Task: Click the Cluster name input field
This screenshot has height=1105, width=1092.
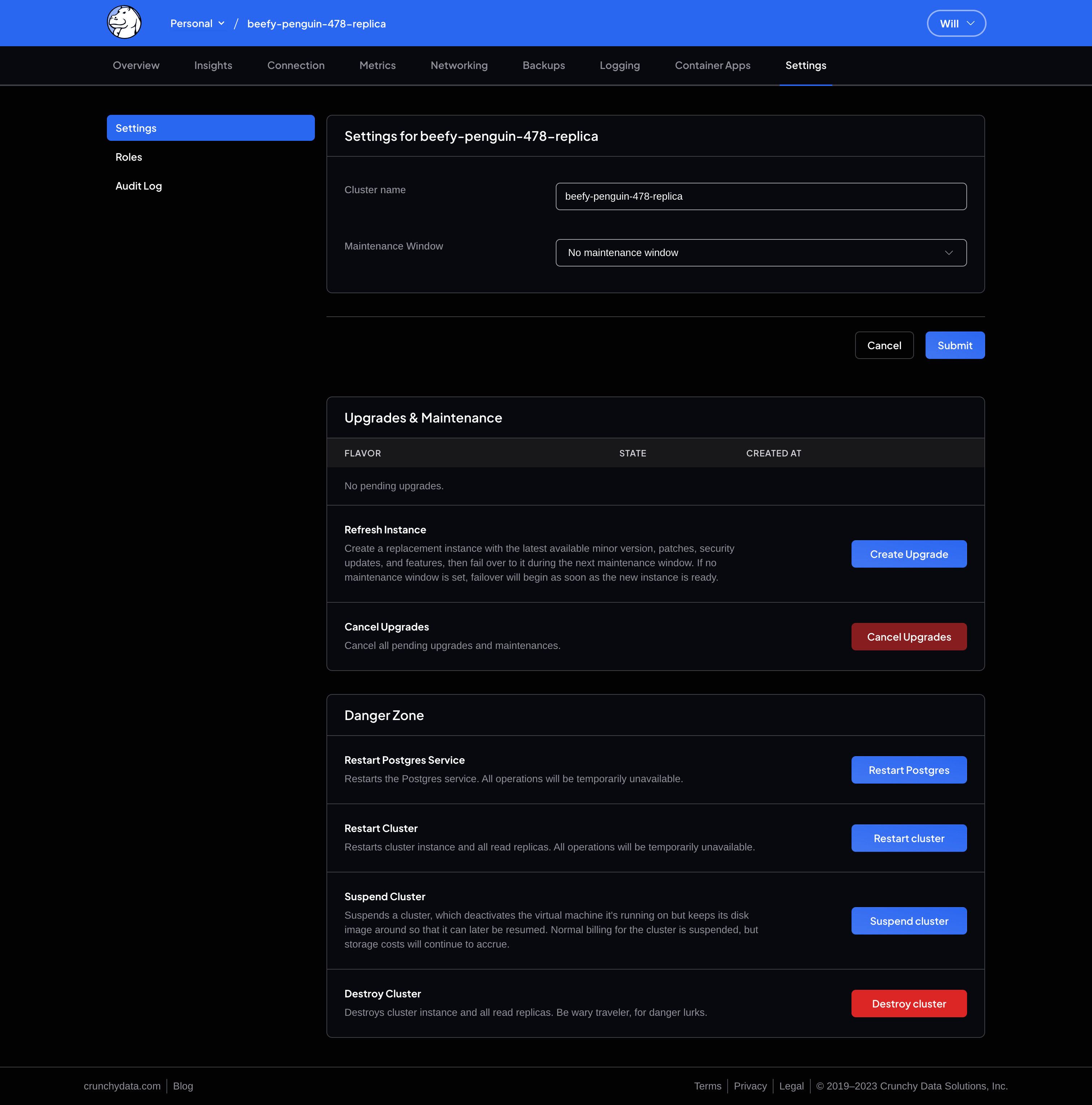Action: coord(761,196)
